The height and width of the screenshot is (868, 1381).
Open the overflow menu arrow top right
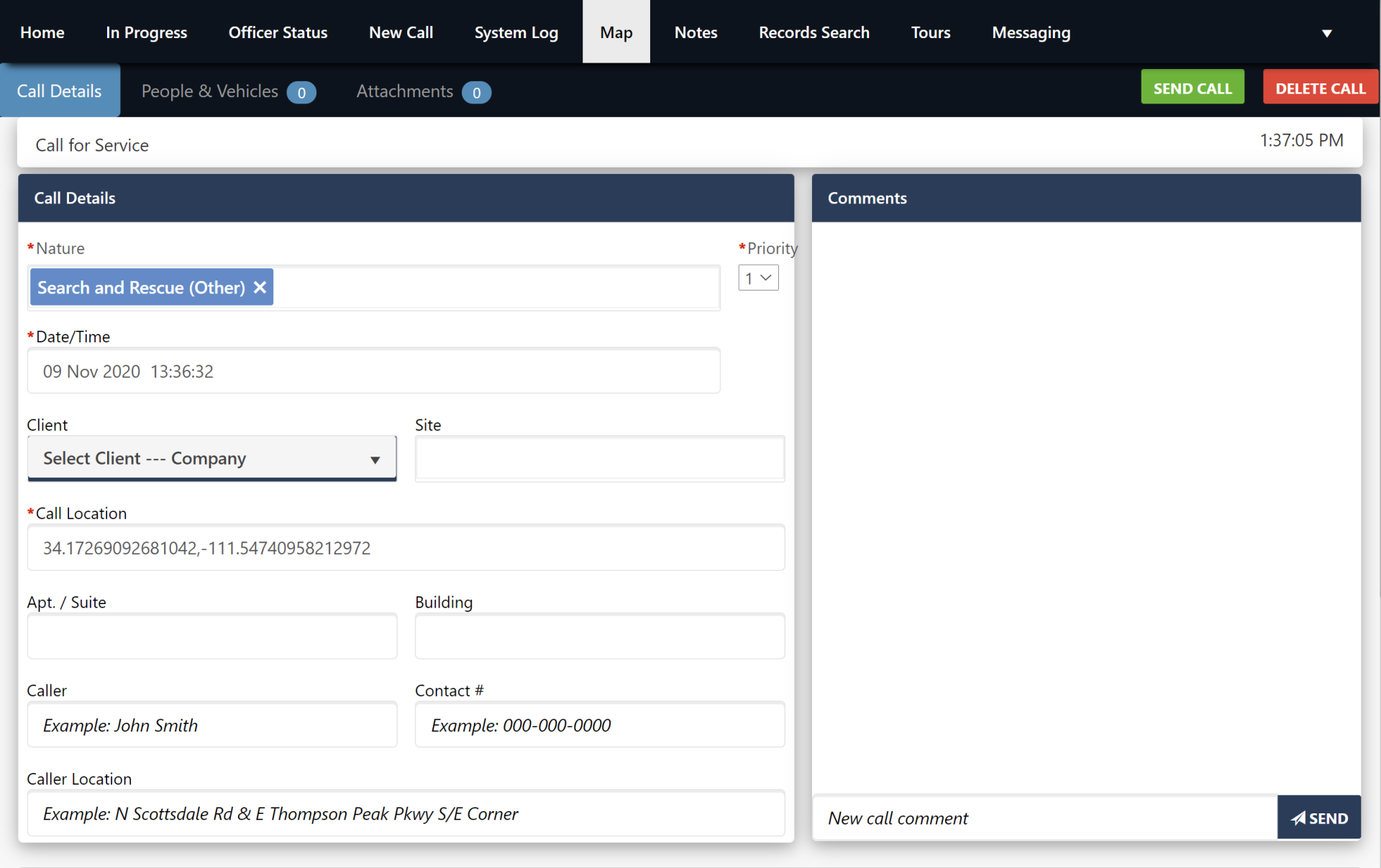(x=1327, y=32)
